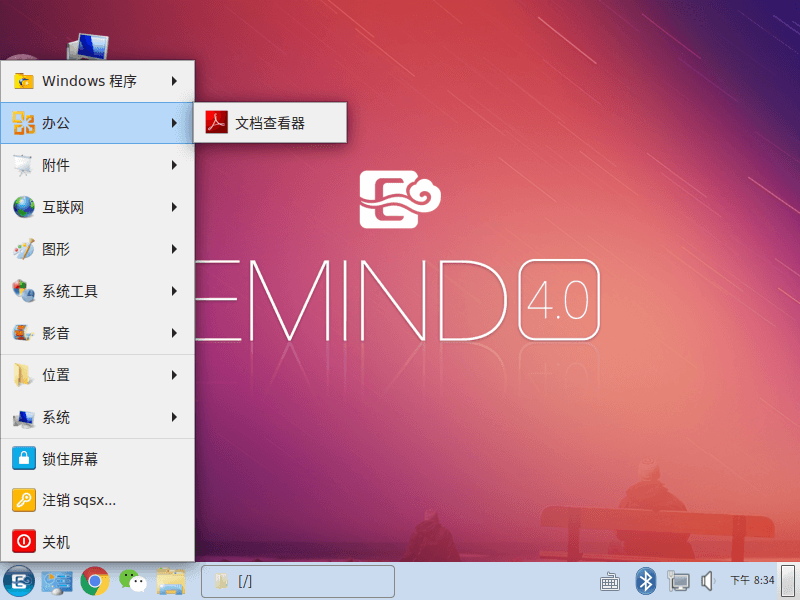
Task: Expand the 附件 submenu arrow
Action: point(174,165)
